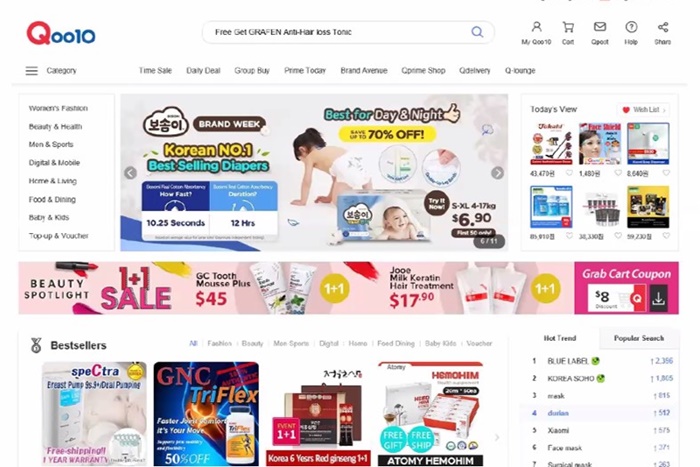Toggle wishlist heart on 59,230 item
Screen dimensions: 700x467
click(x=666, y=236)
